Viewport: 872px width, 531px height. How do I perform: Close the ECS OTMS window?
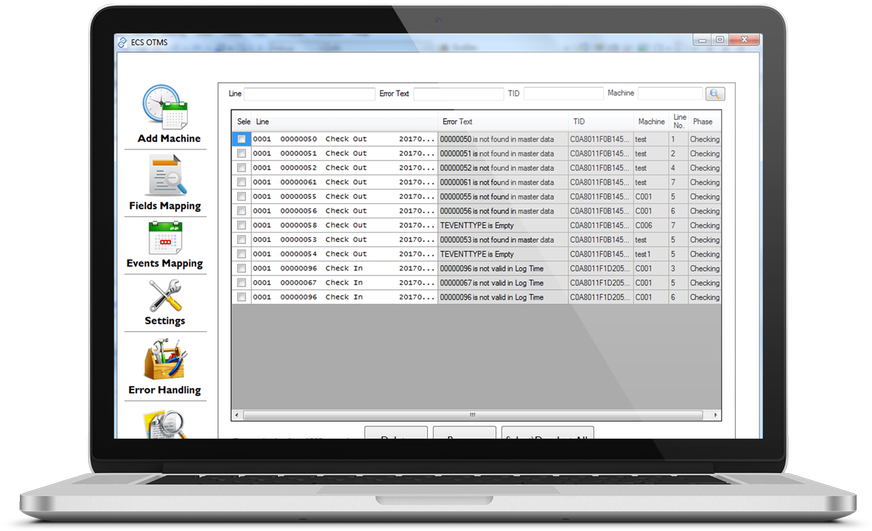click(x=744, y=40)
